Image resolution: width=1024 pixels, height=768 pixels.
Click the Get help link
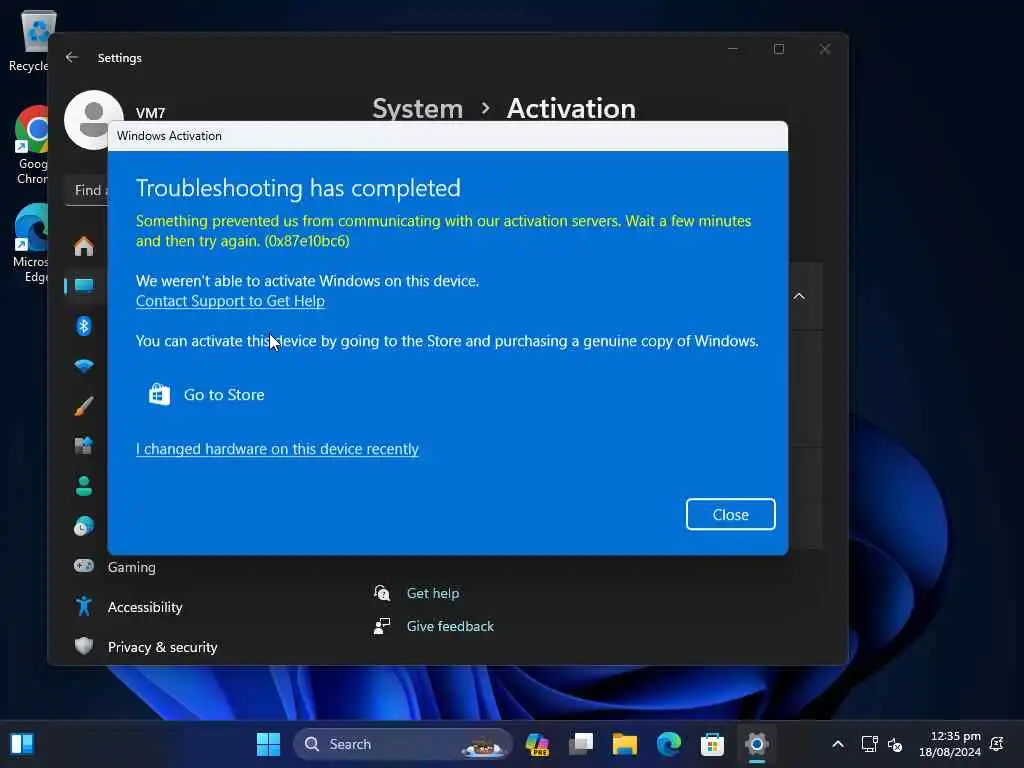point(432,593)
